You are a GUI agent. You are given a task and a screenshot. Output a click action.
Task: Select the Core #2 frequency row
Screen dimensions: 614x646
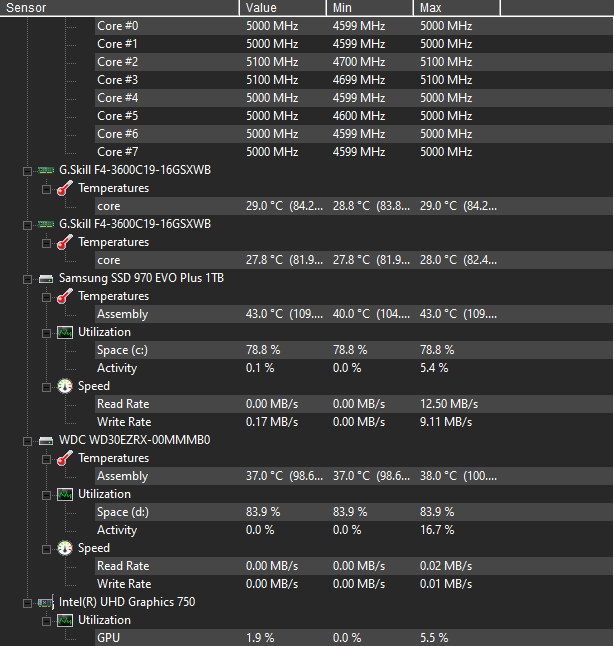[118, 62]
